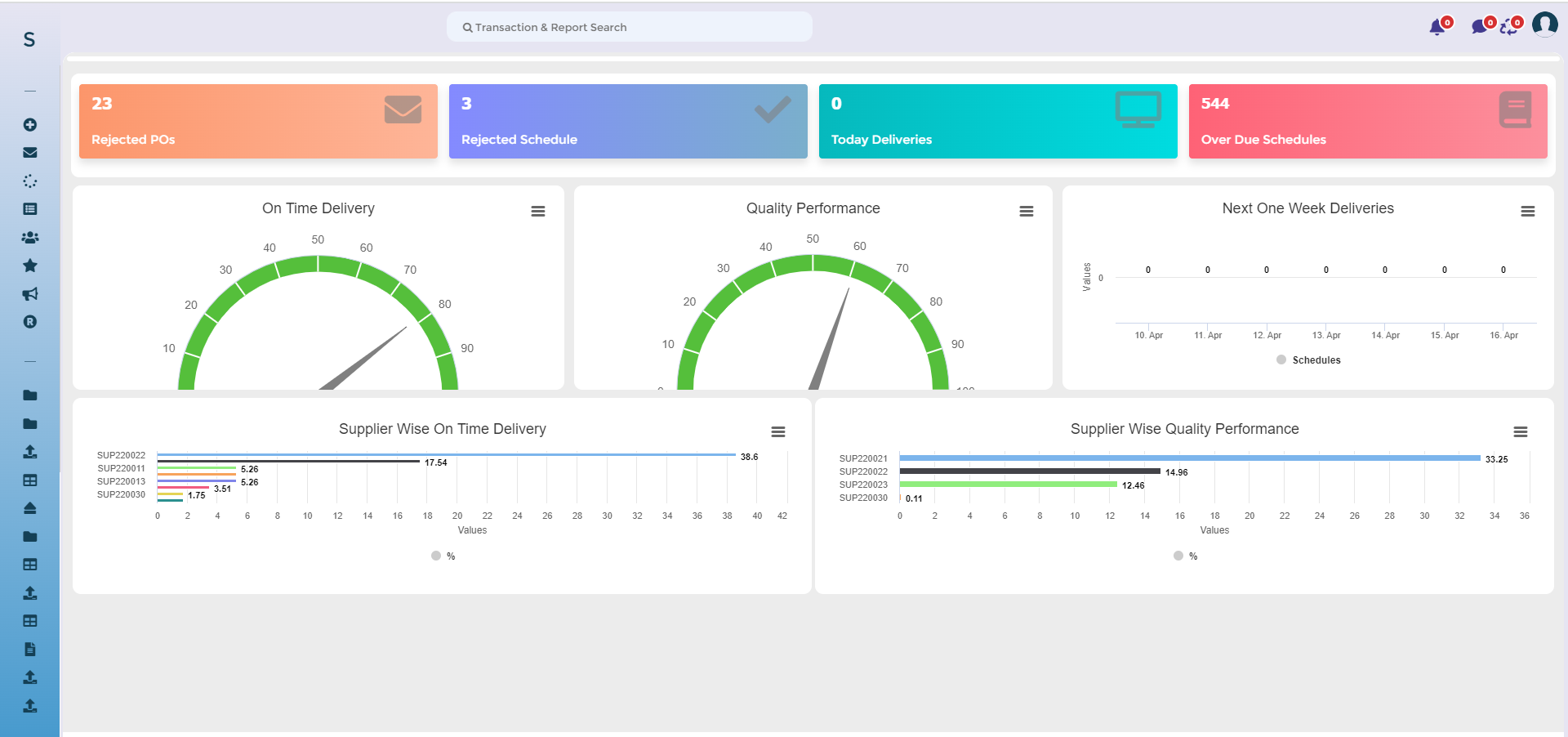Open Supplier Wise On Time Delivery chart menu
Image resolution: width=1568 pixels, height=737 pixels.
pyautogui.click(x=778, y=432)
